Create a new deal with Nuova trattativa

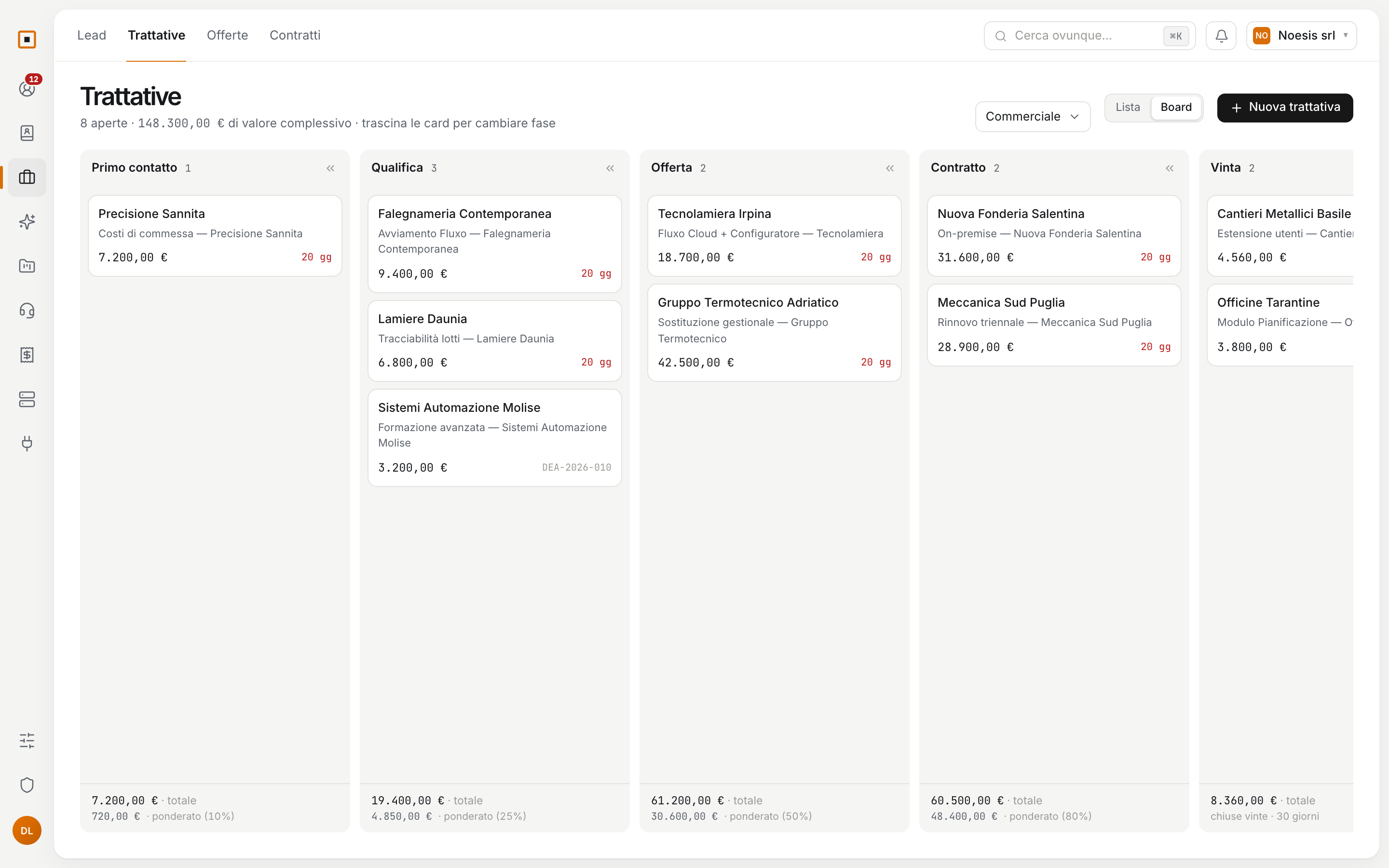pos(1285,108)
